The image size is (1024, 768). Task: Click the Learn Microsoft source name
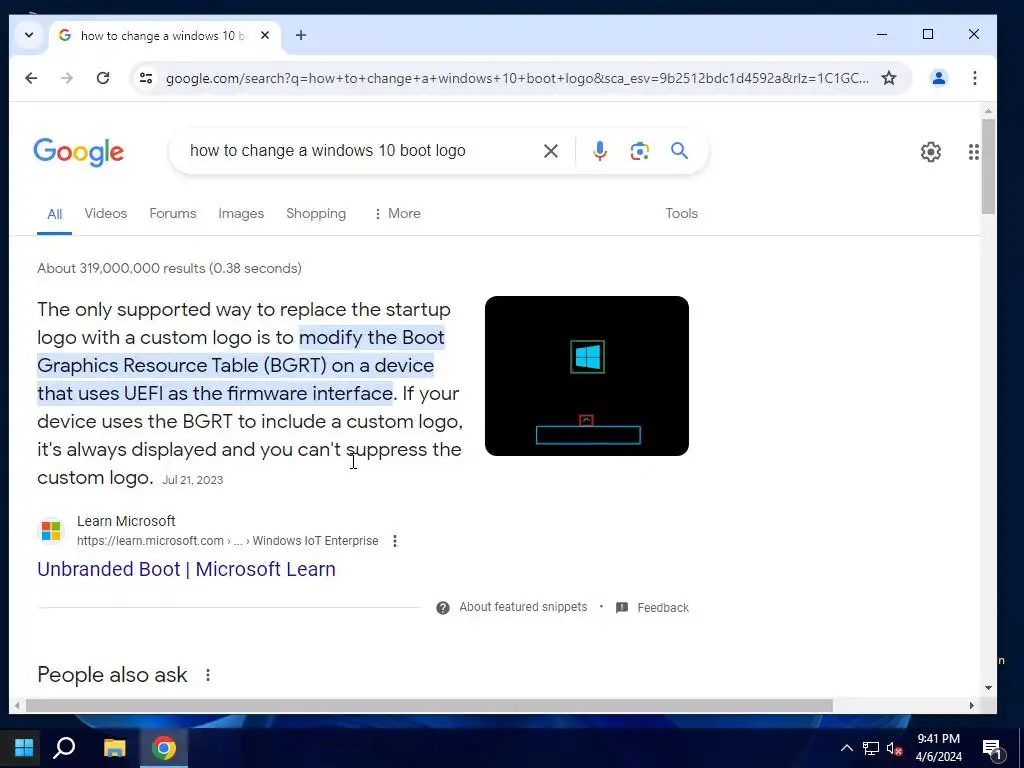click(x=126, y=521)
